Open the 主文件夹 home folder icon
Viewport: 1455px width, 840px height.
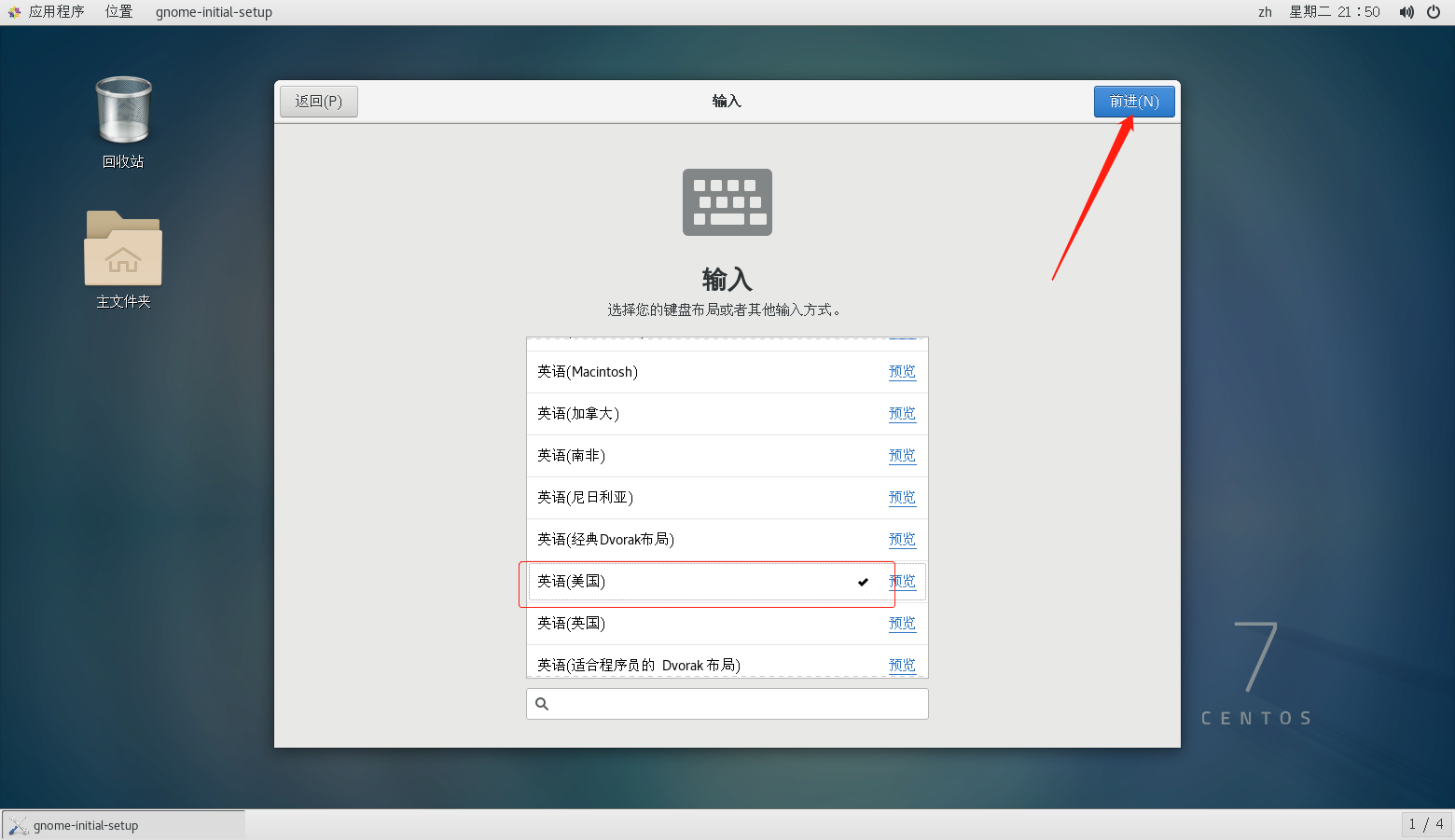click(x=123, y=248)
